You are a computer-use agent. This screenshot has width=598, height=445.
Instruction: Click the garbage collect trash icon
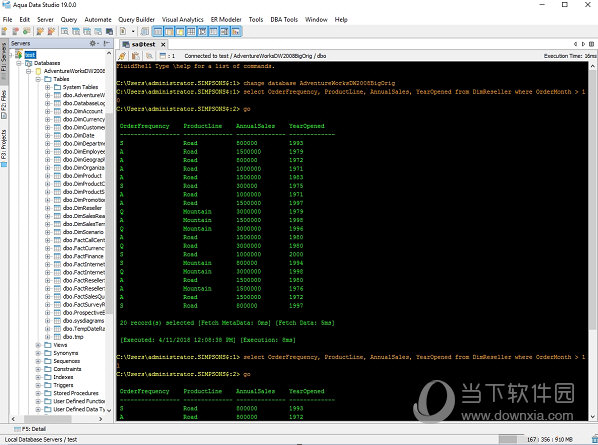[x=594, y=440]
